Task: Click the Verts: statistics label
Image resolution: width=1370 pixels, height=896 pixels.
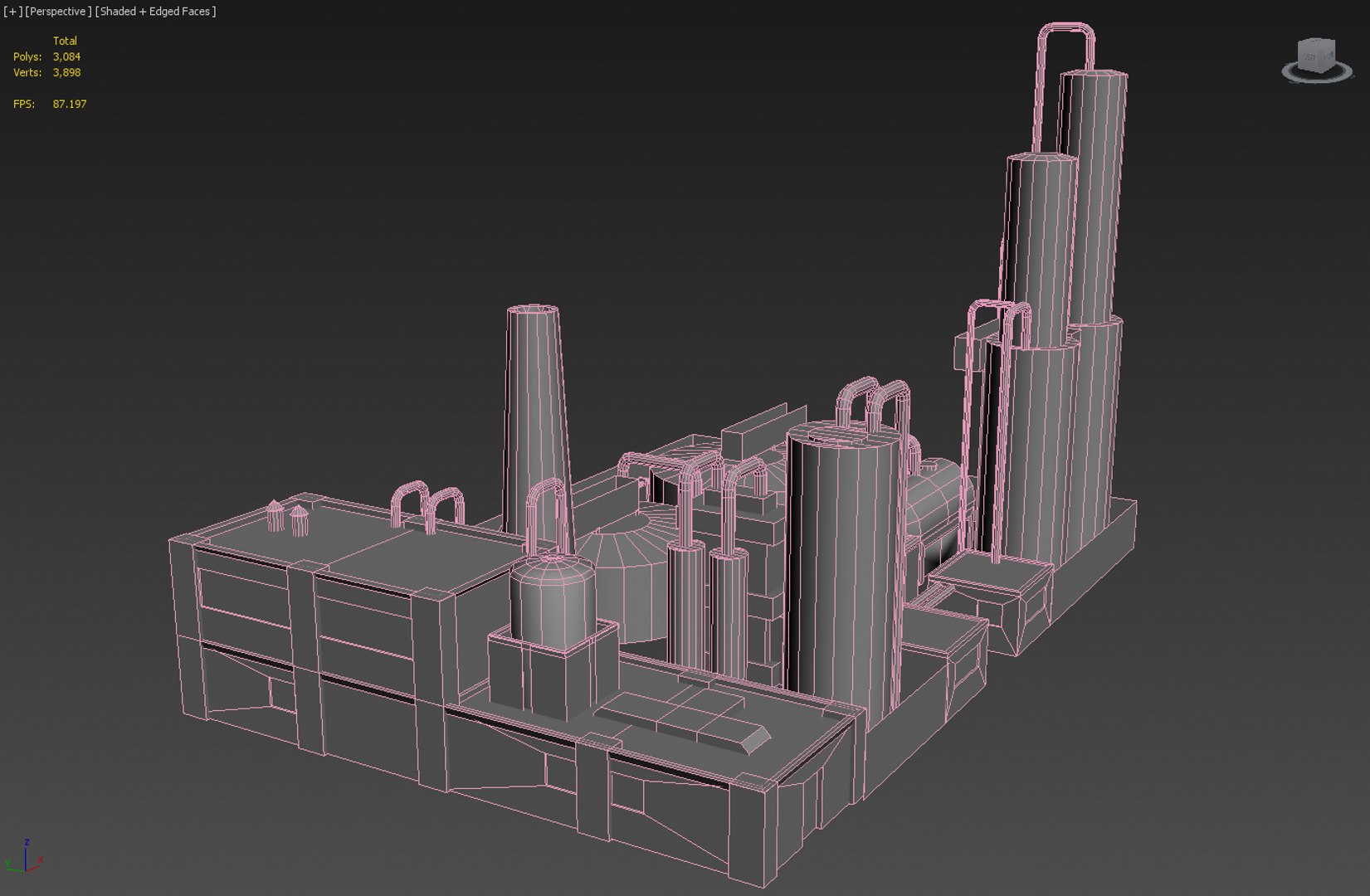Action: (x=27, y=72)
